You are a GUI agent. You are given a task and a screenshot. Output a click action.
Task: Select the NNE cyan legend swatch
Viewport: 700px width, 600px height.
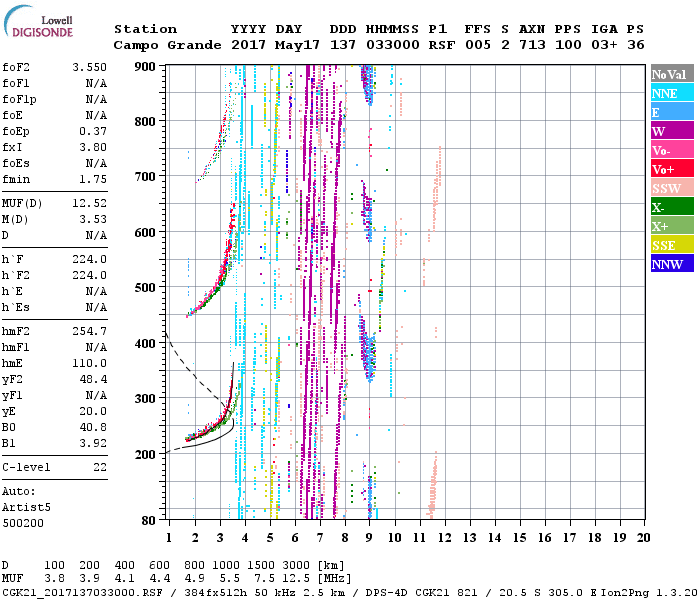tap(672, 93)
